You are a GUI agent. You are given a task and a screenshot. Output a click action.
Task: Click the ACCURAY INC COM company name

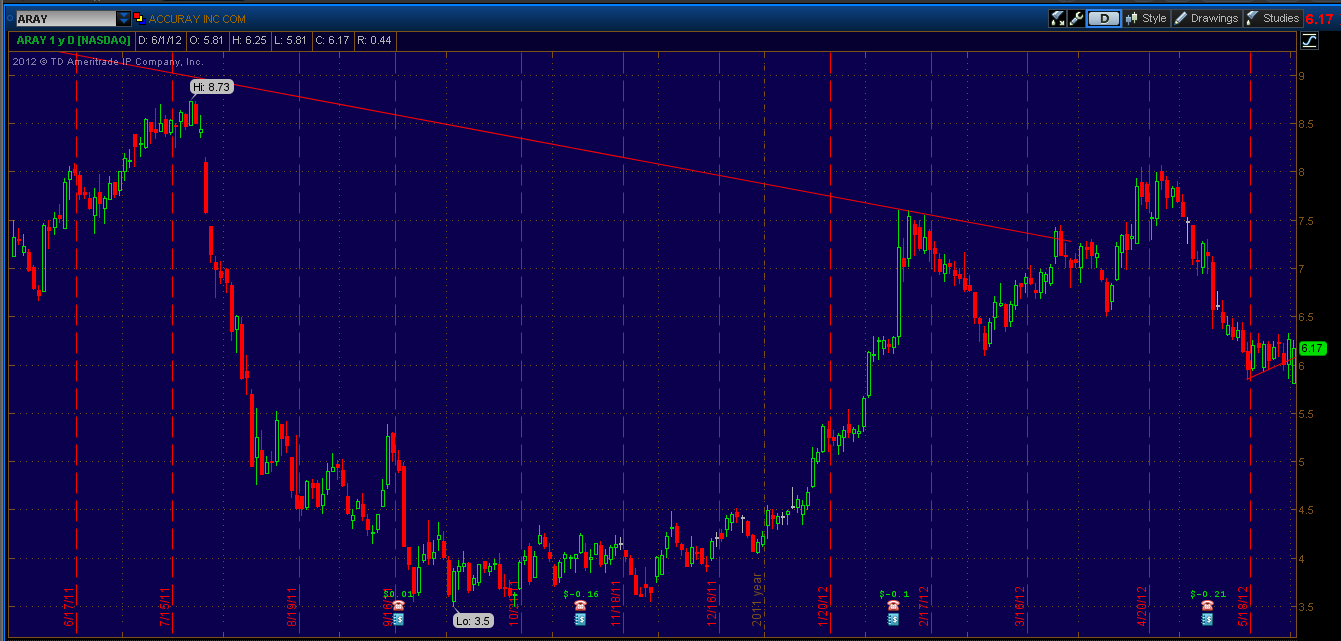pos(198,19)
